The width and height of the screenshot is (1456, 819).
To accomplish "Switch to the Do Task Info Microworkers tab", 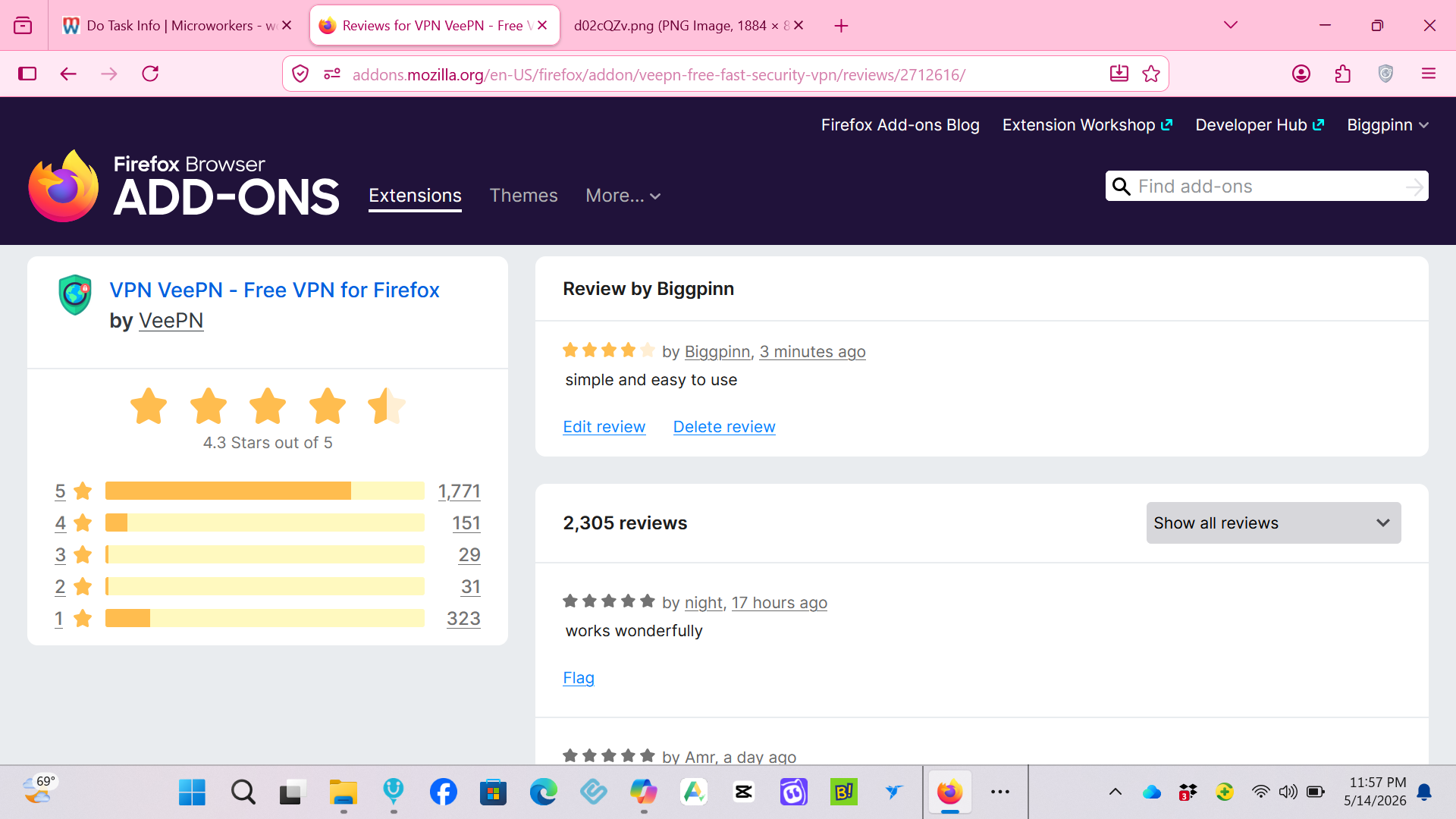I will (x=177, y=26).
